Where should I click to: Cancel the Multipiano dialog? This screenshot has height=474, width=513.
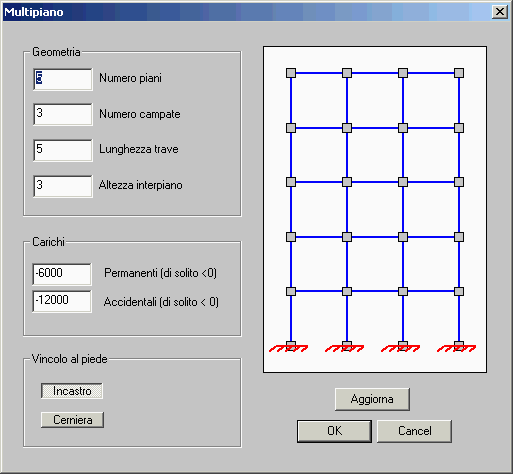(414, 431)
